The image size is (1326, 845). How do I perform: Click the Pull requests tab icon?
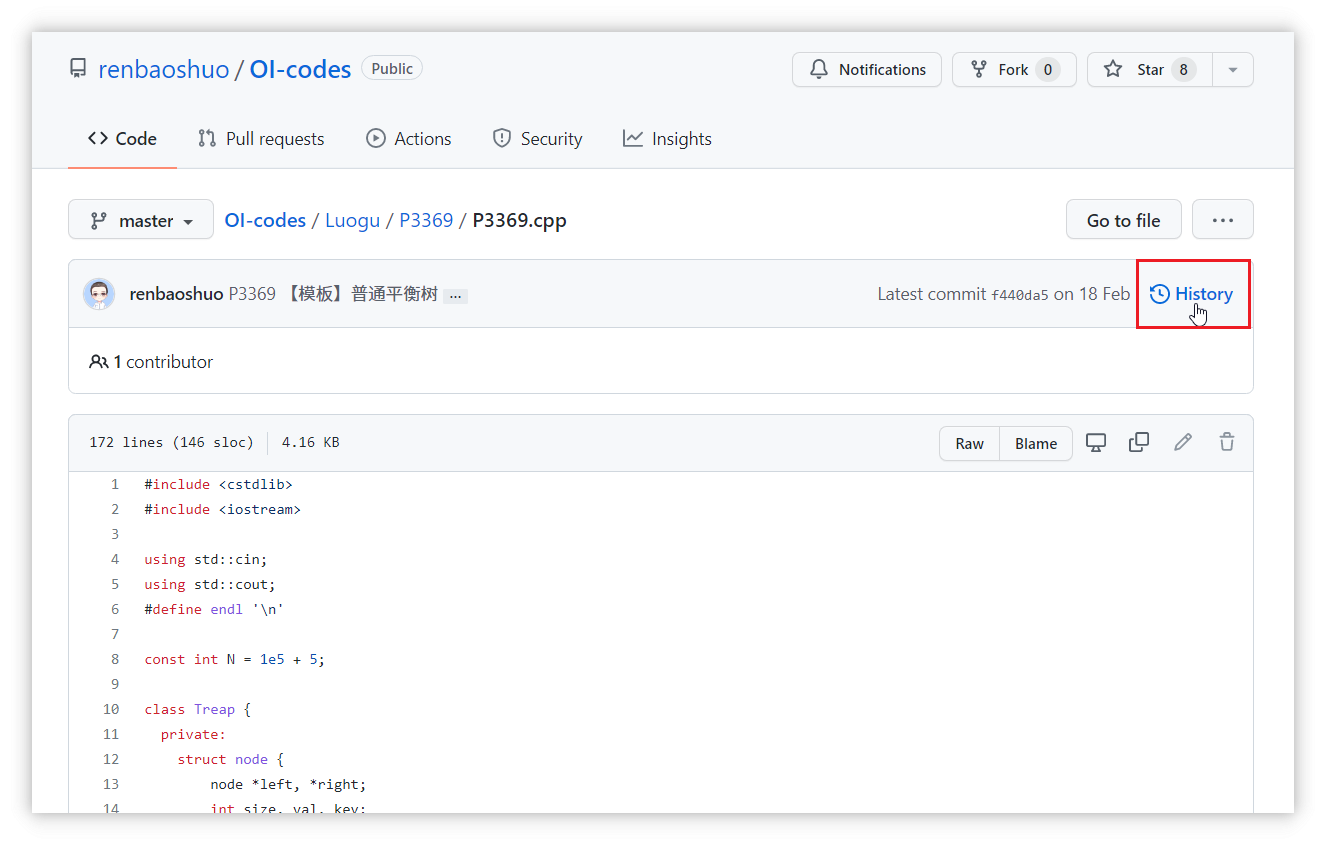click(207, 138)
